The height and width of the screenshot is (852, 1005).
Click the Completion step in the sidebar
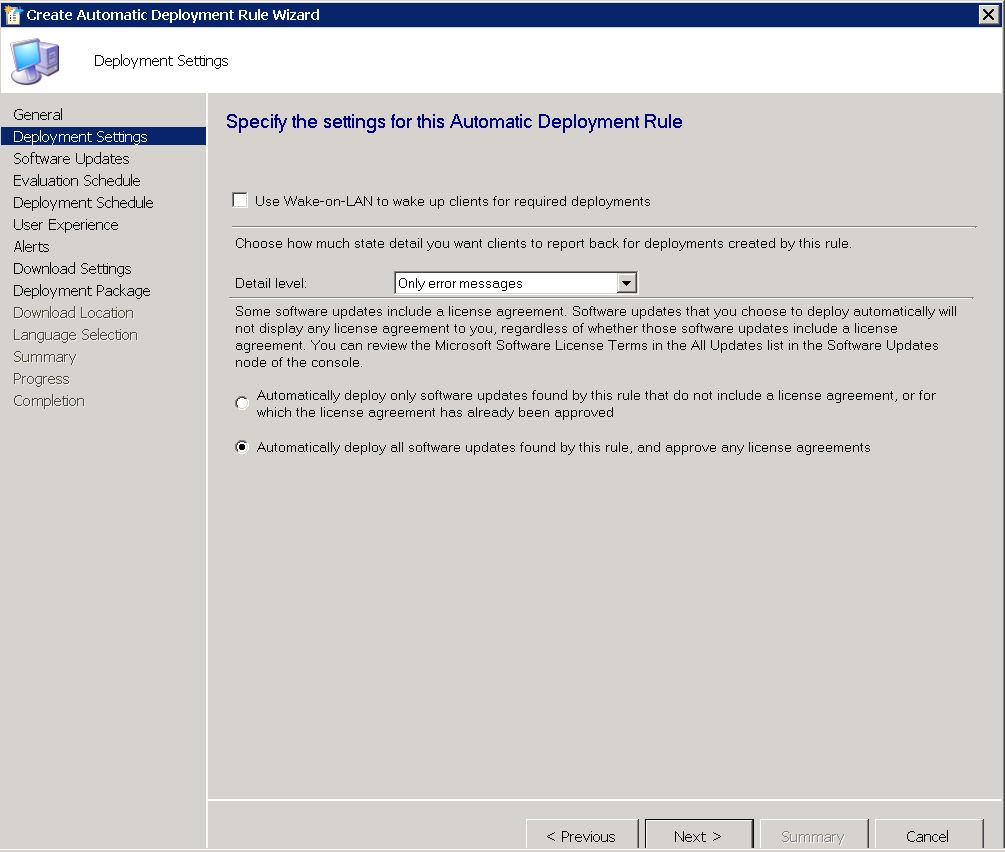[x=49, y=401]
